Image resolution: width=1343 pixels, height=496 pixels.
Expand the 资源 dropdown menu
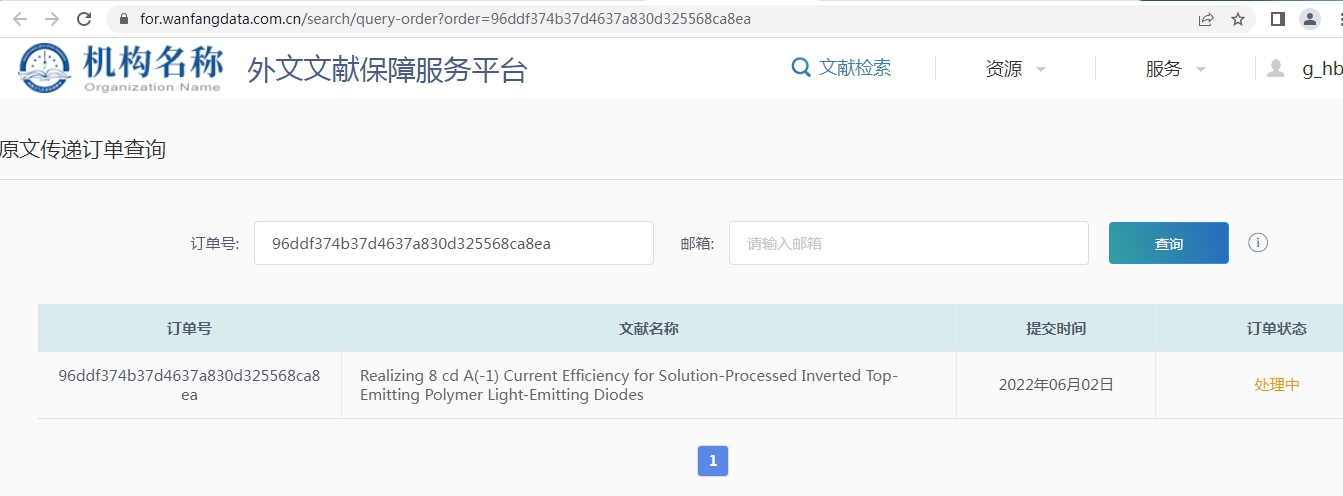(1015, 69)
